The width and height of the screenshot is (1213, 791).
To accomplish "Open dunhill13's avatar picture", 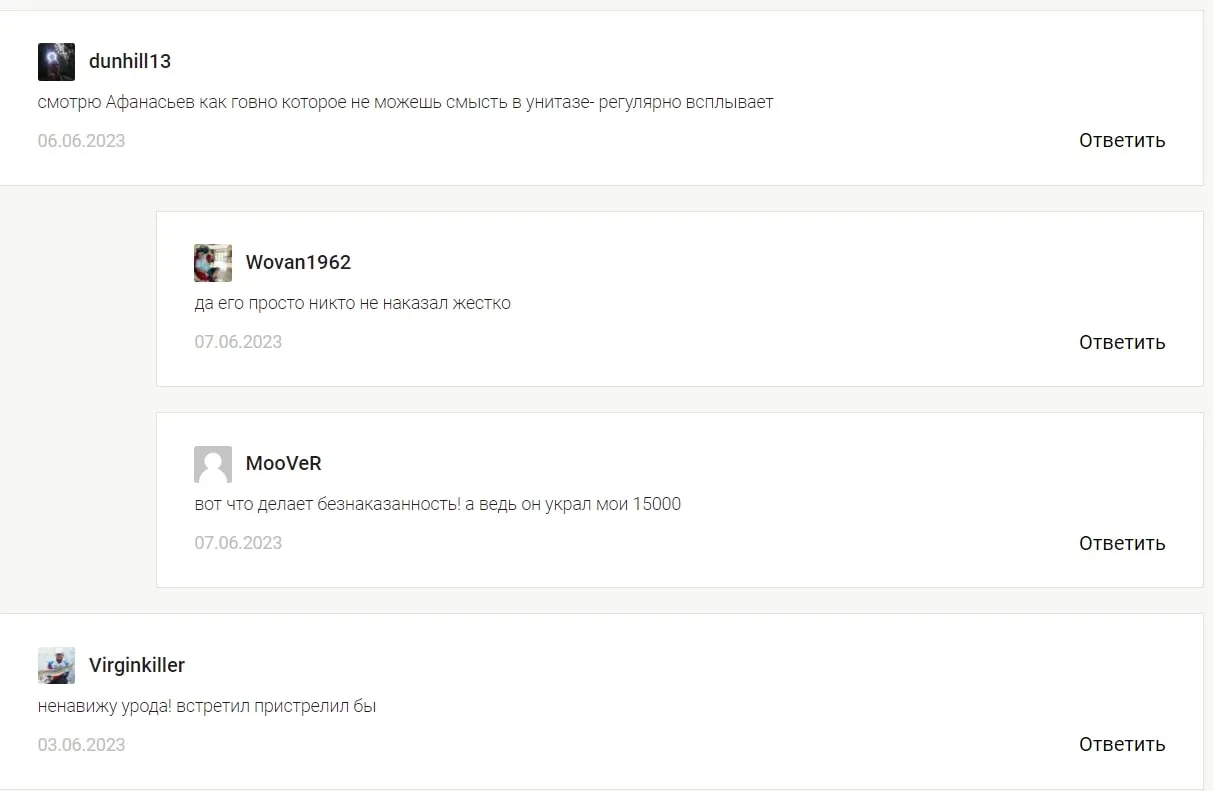I will 56,62.
